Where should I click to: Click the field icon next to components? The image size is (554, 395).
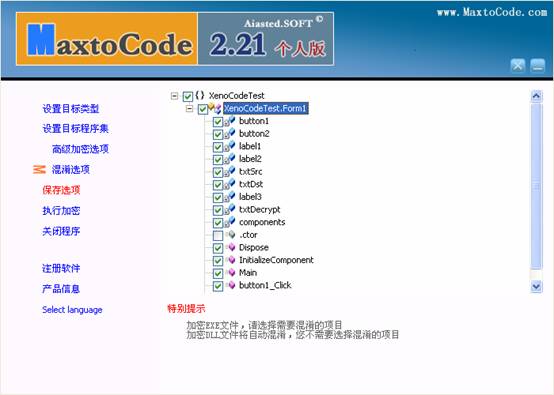(230, 222)
